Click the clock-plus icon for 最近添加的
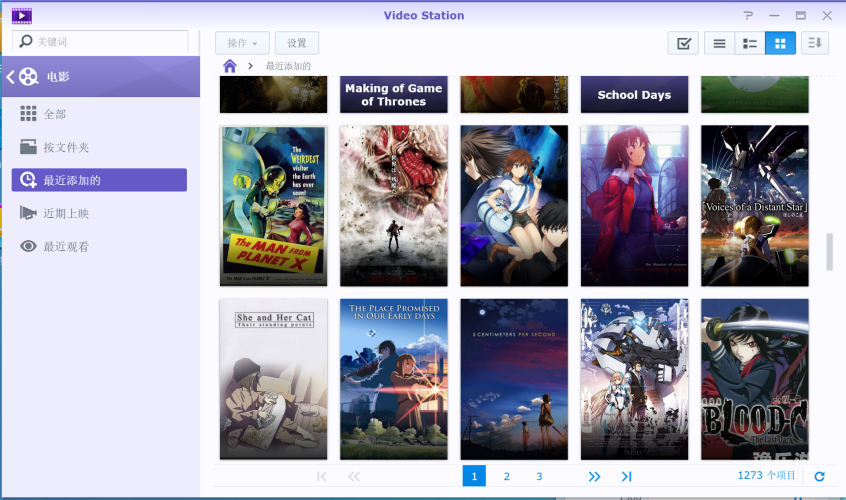The width and height of the screenshot is (846, 500). [x=28, y=180]
